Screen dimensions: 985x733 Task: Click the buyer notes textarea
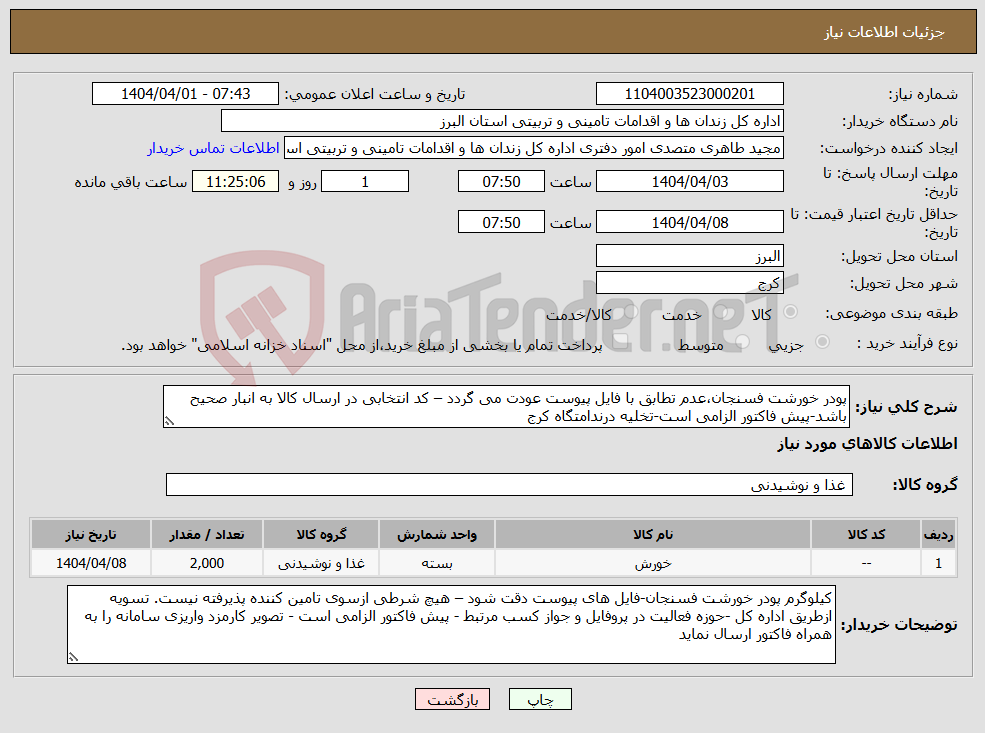coord(451,624)
